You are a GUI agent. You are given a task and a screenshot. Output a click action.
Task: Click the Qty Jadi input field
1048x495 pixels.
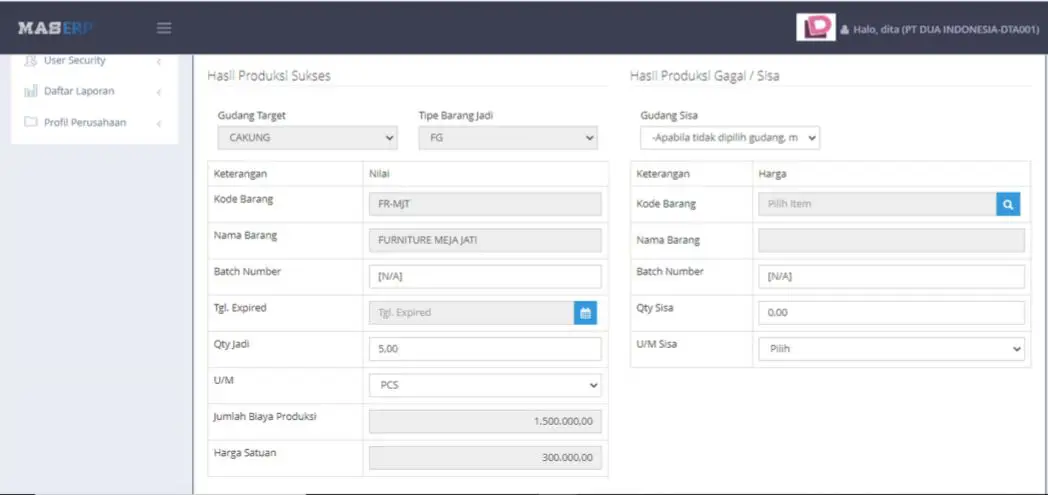[x=485, y=349]
